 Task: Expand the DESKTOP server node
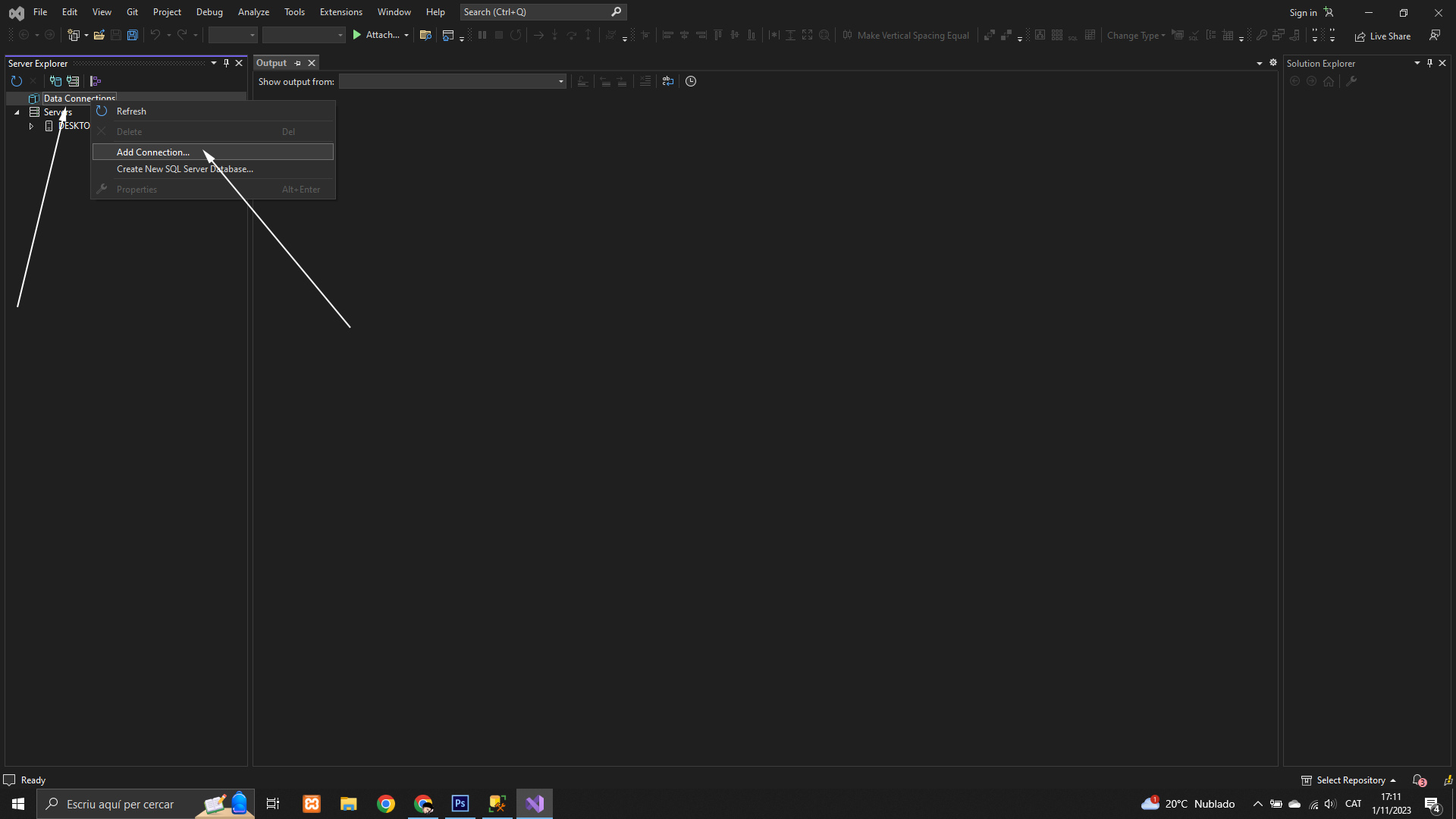coord(31,126)
